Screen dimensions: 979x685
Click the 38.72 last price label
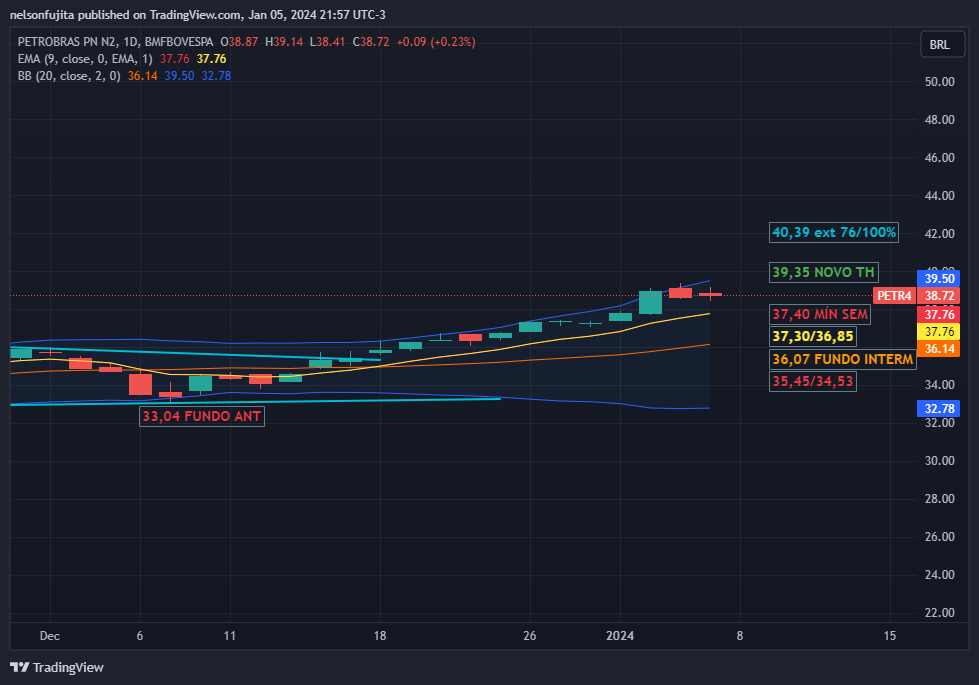pos(938,296)
